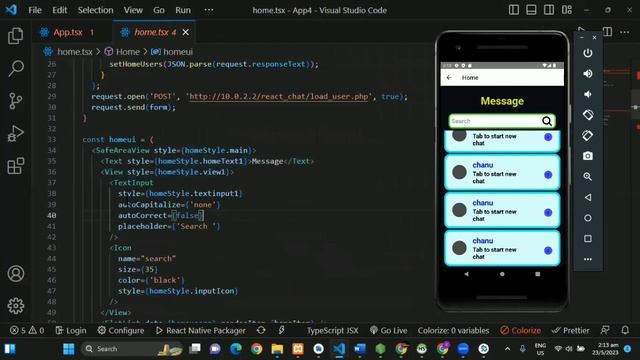The image size is (640, 360).
Task: Open Microsoft Edge from the taskbar
Action: pos(236,349)
